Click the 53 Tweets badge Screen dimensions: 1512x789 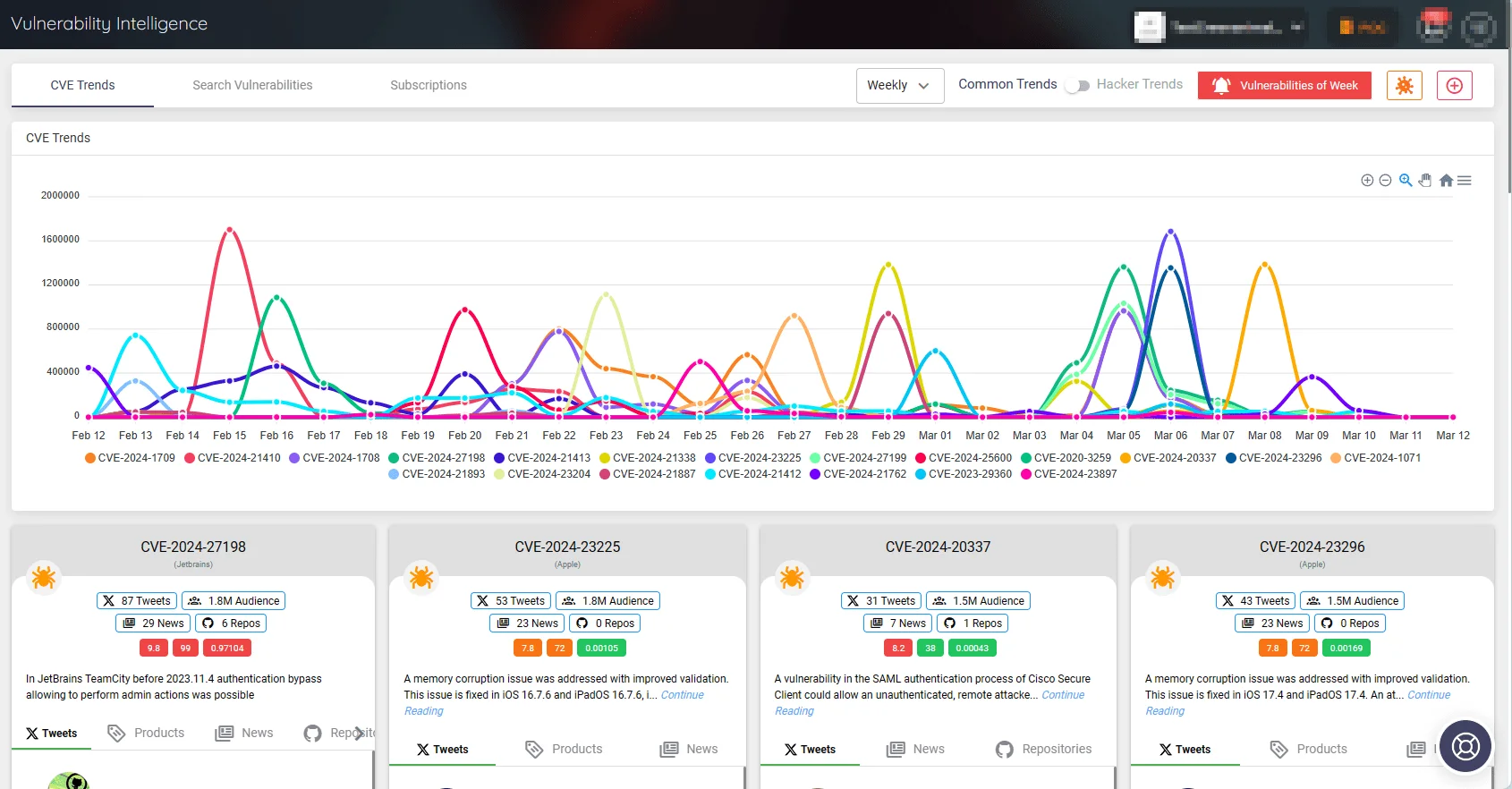[x=511, y=601]
